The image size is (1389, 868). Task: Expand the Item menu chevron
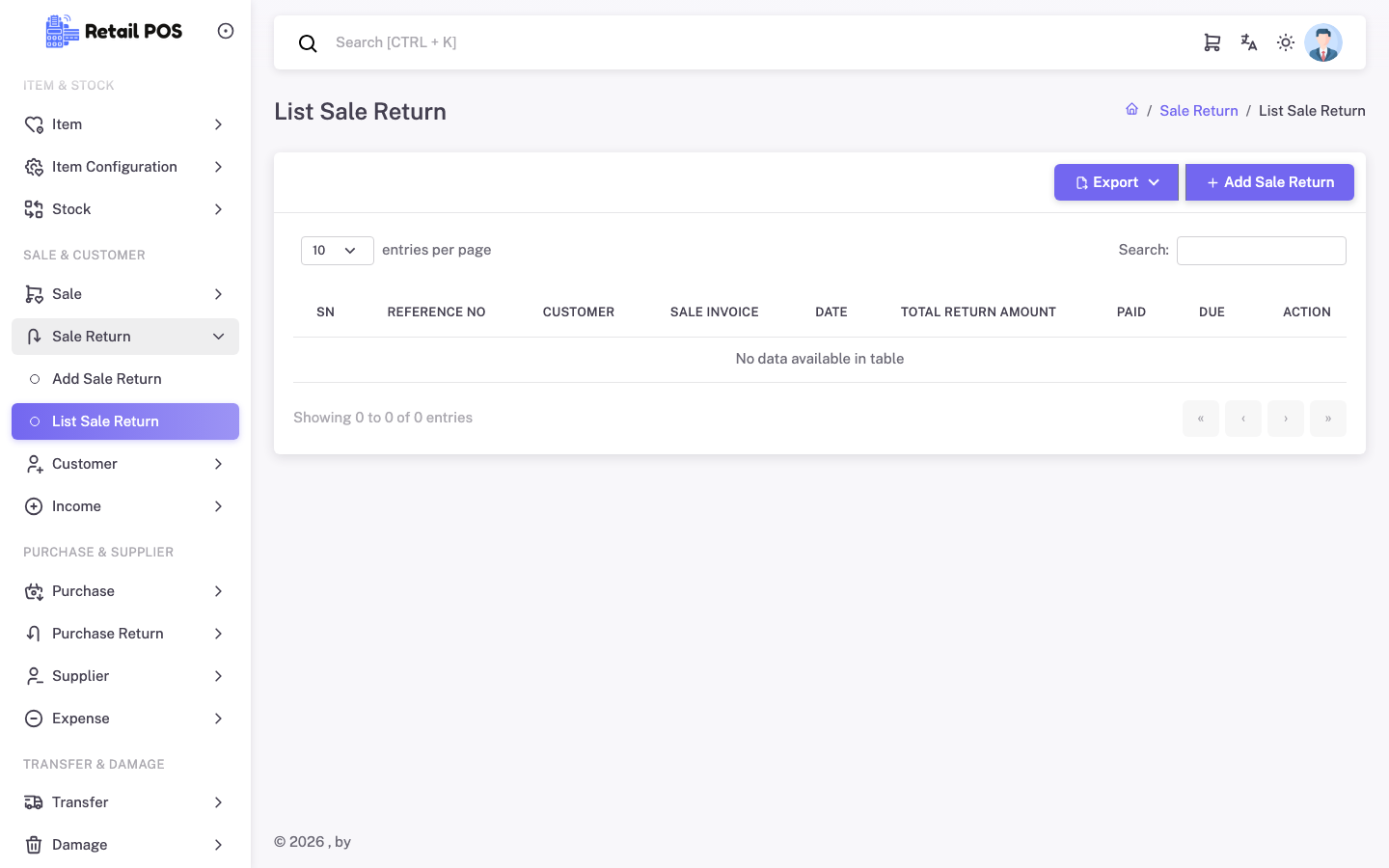click(219, 124)
